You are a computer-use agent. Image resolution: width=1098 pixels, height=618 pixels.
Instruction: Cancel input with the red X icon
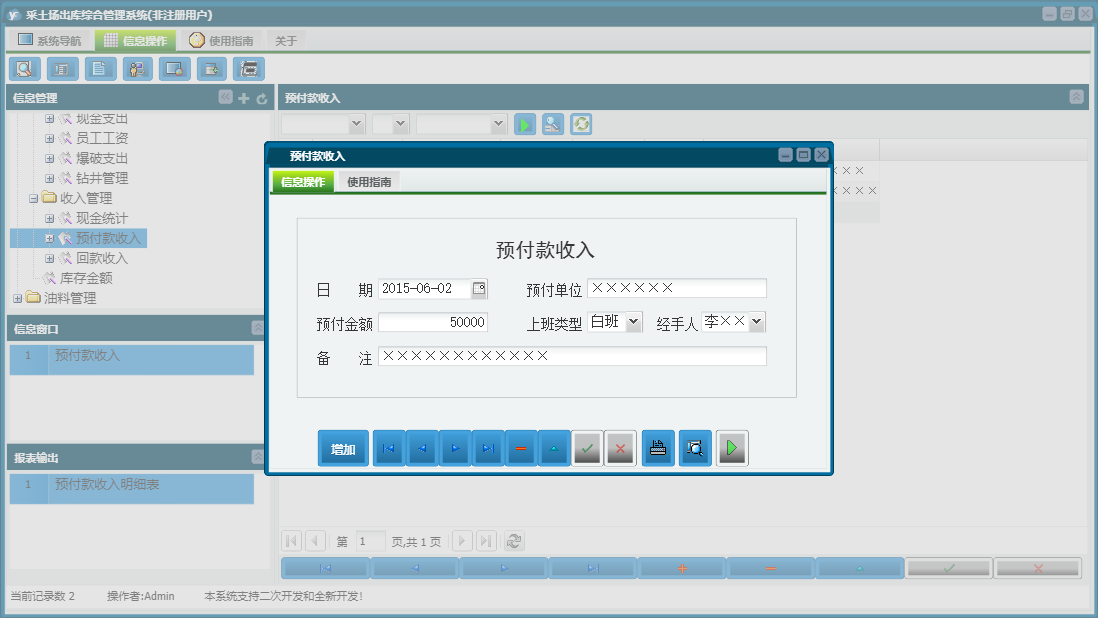[619, 448]
